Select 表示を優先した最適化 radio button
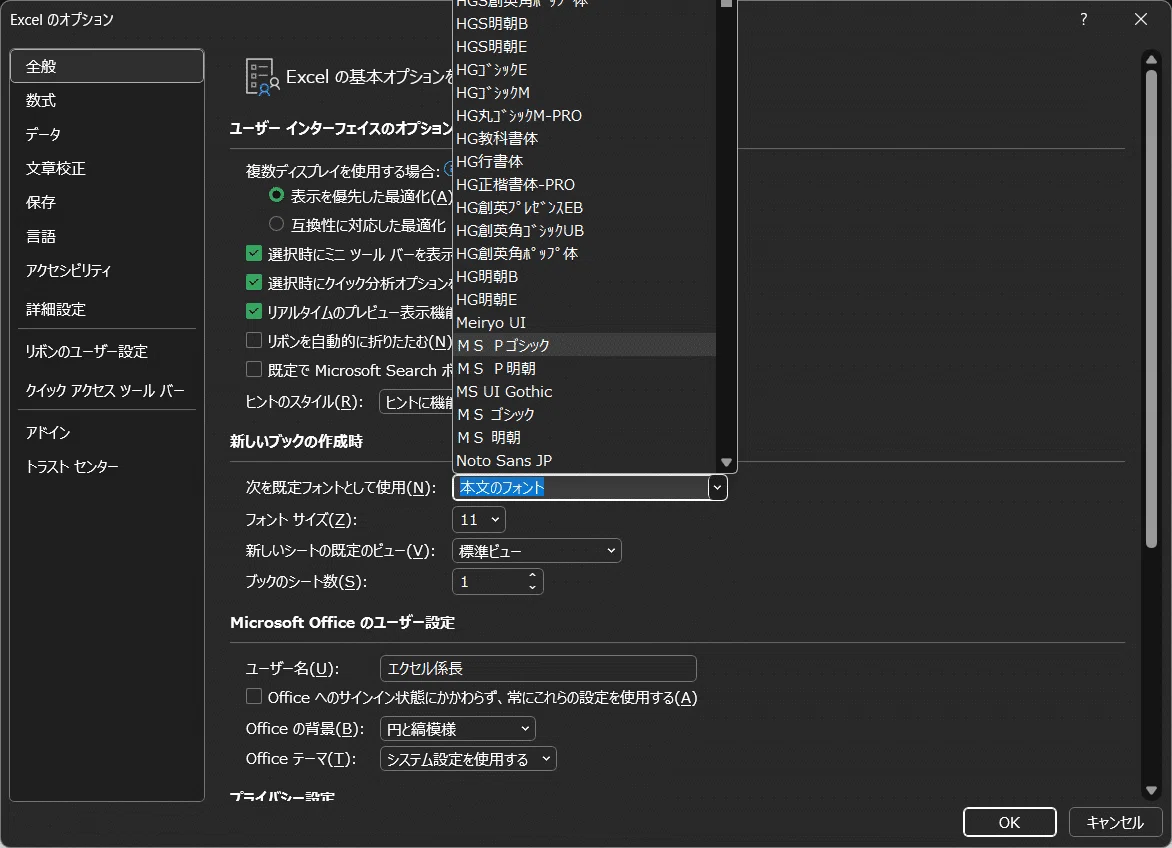Image resolution: width=1172 pixels, height=848 pixels. (277, 195)
